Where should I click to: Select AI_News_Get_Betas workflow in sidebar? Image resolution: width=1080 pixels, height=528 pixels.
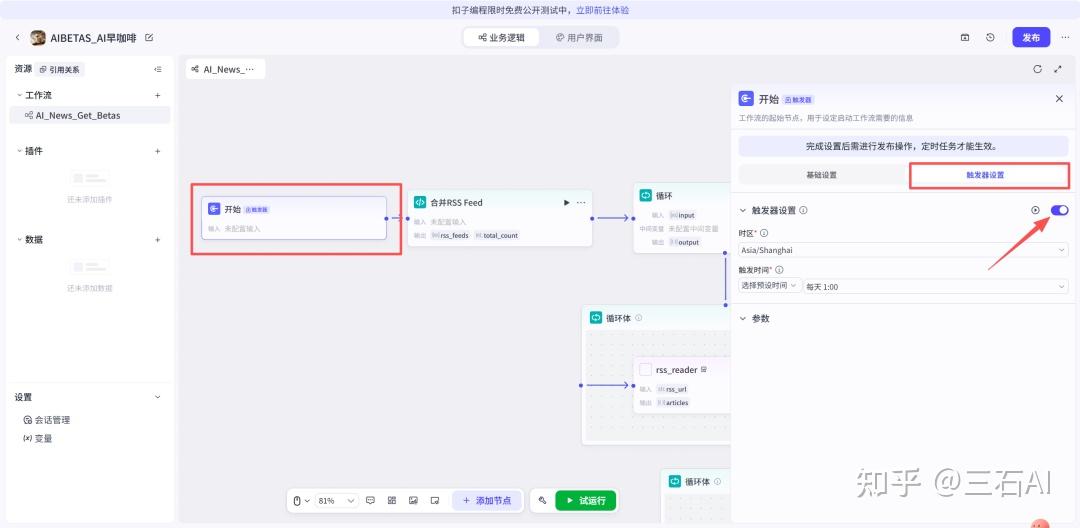coord(78,115)
